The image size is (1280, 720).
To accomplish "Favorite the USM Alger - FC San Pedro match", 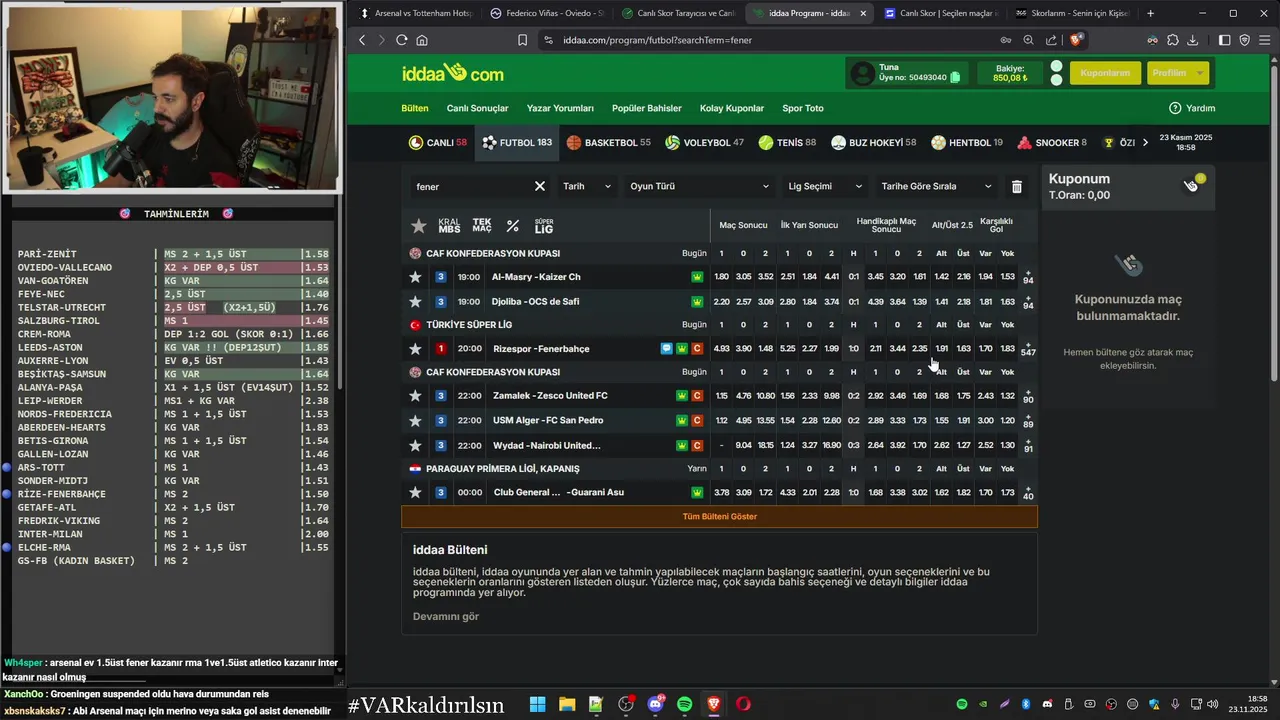I will pyautogui.click(x=415, y=421).
